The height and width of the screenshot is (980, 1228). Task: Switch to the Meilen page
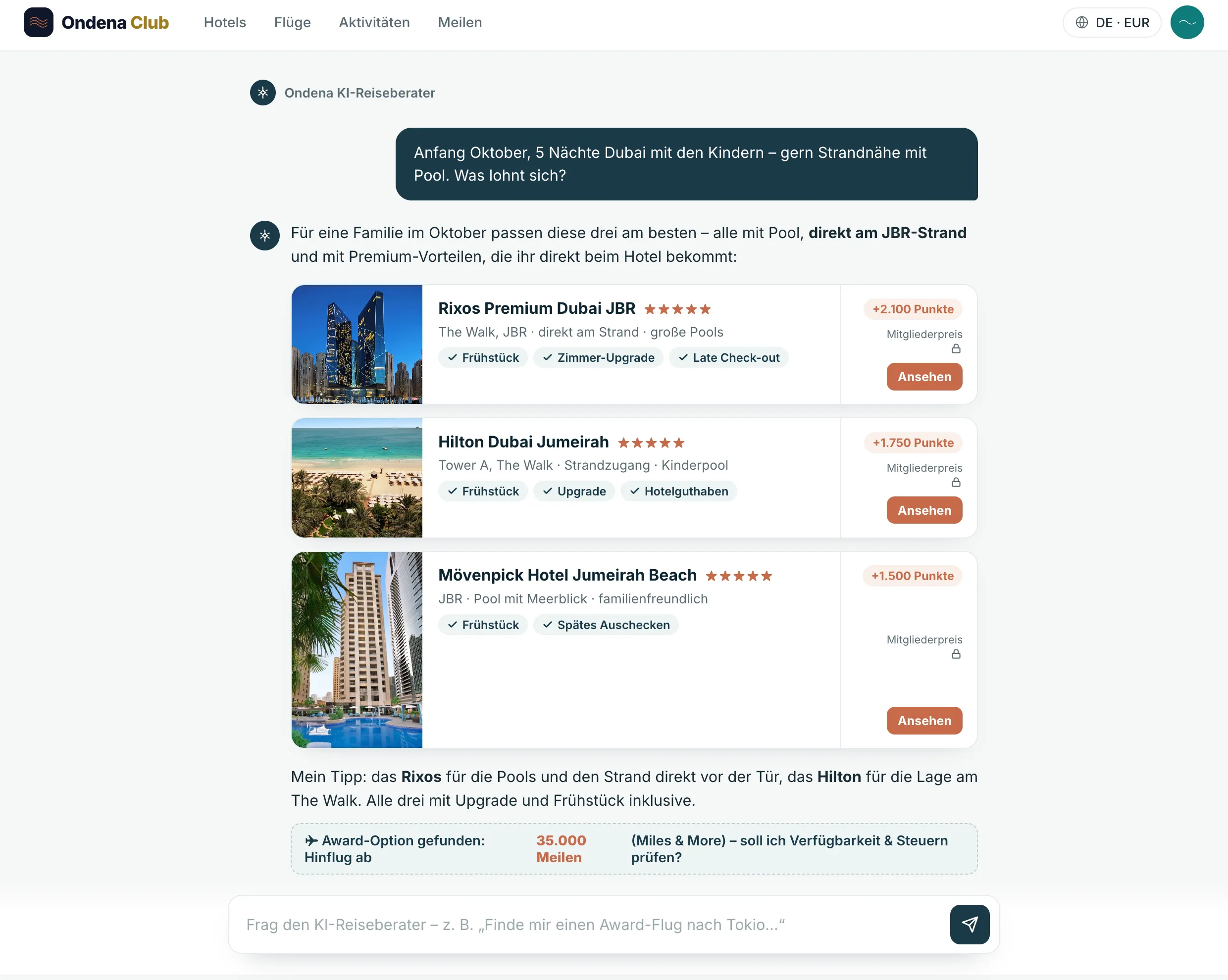(x=460, y=22)
